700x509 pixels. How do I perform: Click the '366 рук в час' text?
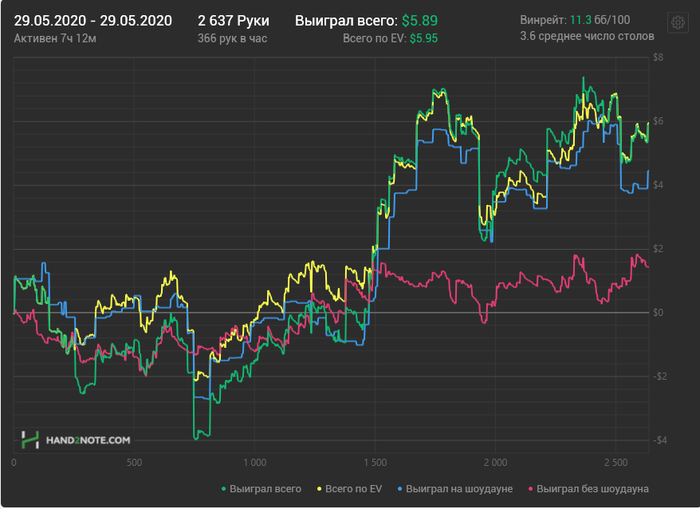[x=232, y=38]
